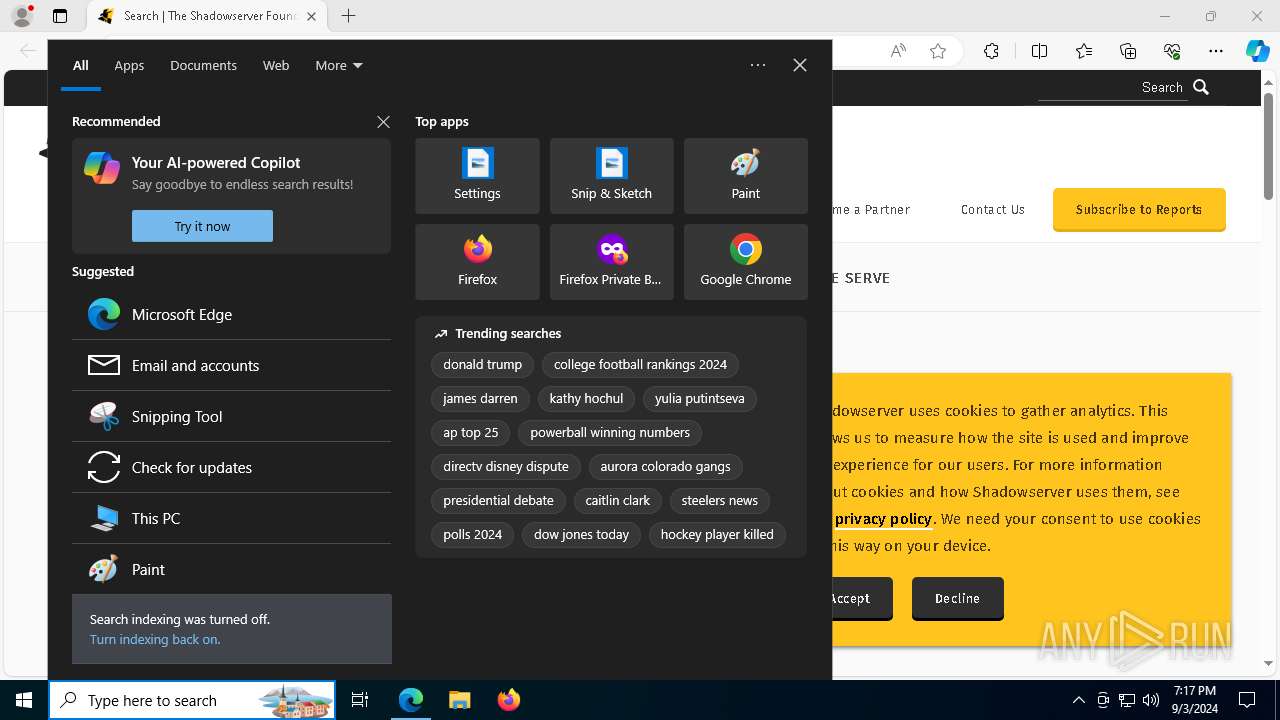Open This PC suggestion
This screenshot has height=720, width=1280.
point(231,518)
